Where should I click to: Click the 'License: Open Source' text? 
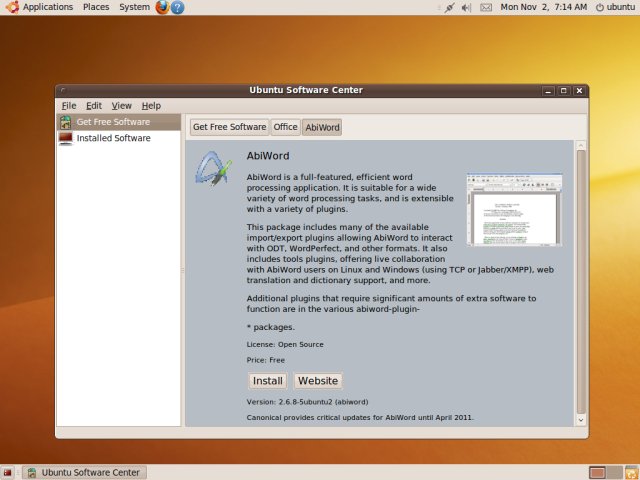[285, 344]
